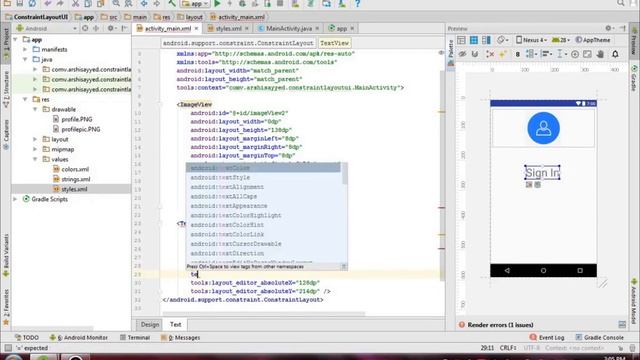Click Infer Constraints magic wand icon
Image resolution: width=640 pixels, height=360 pixels.
click(x=503, y=54)
